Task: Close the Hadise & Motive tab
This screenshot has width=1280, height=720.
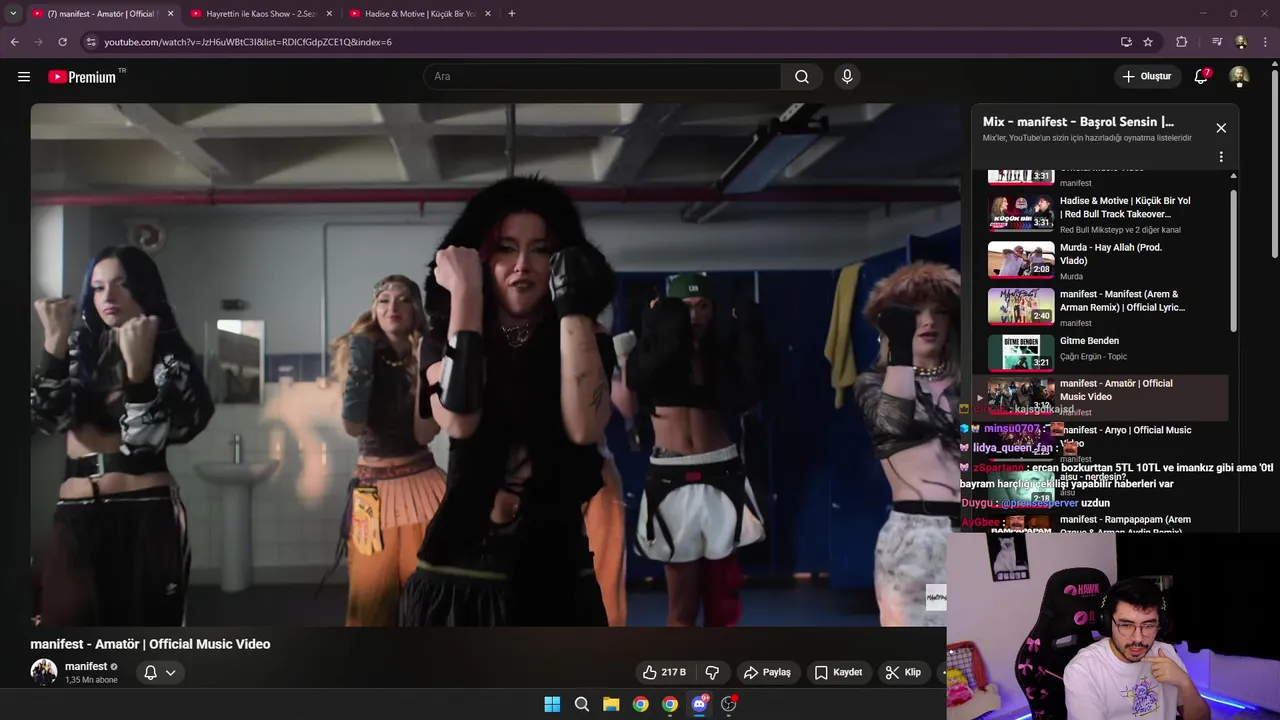Action: [x=488, y=14]
